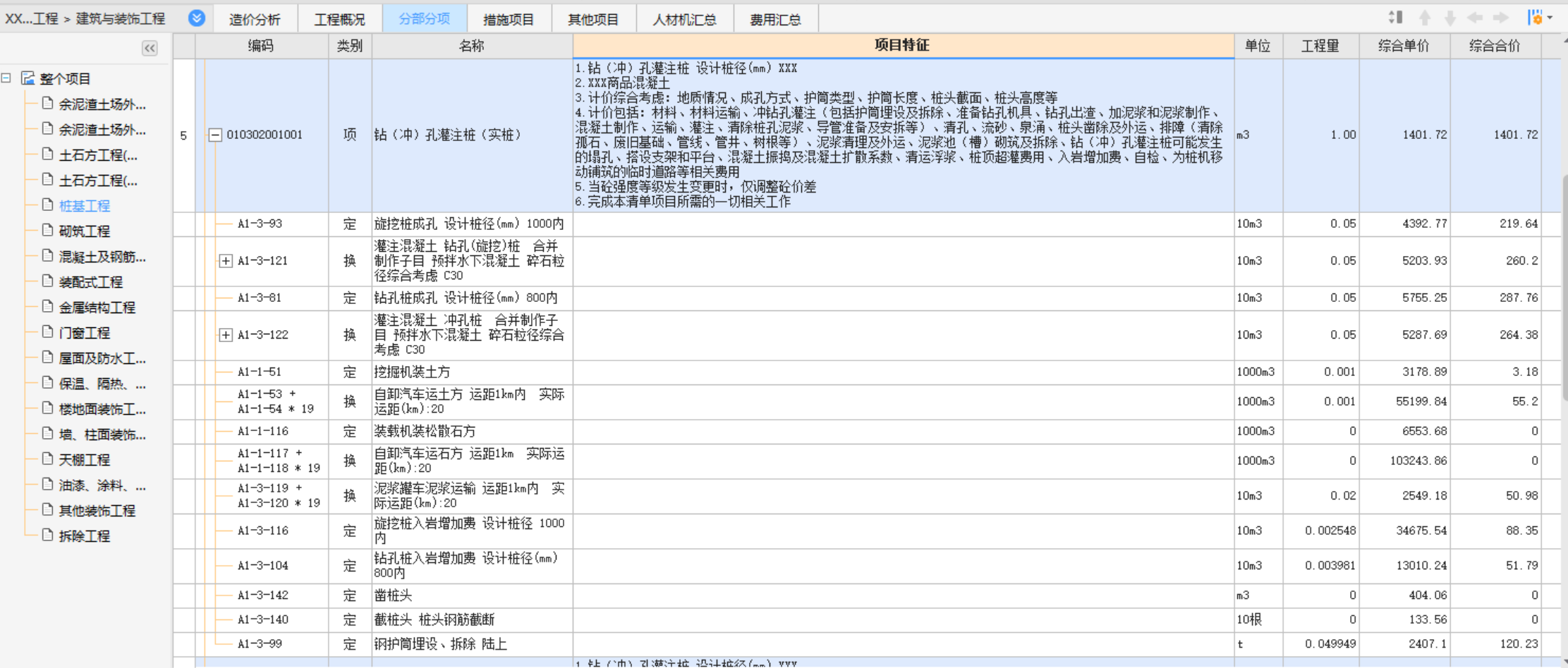Click the unit price cell 103243.86
1568x668 pixels.
tap(1404, 461)
